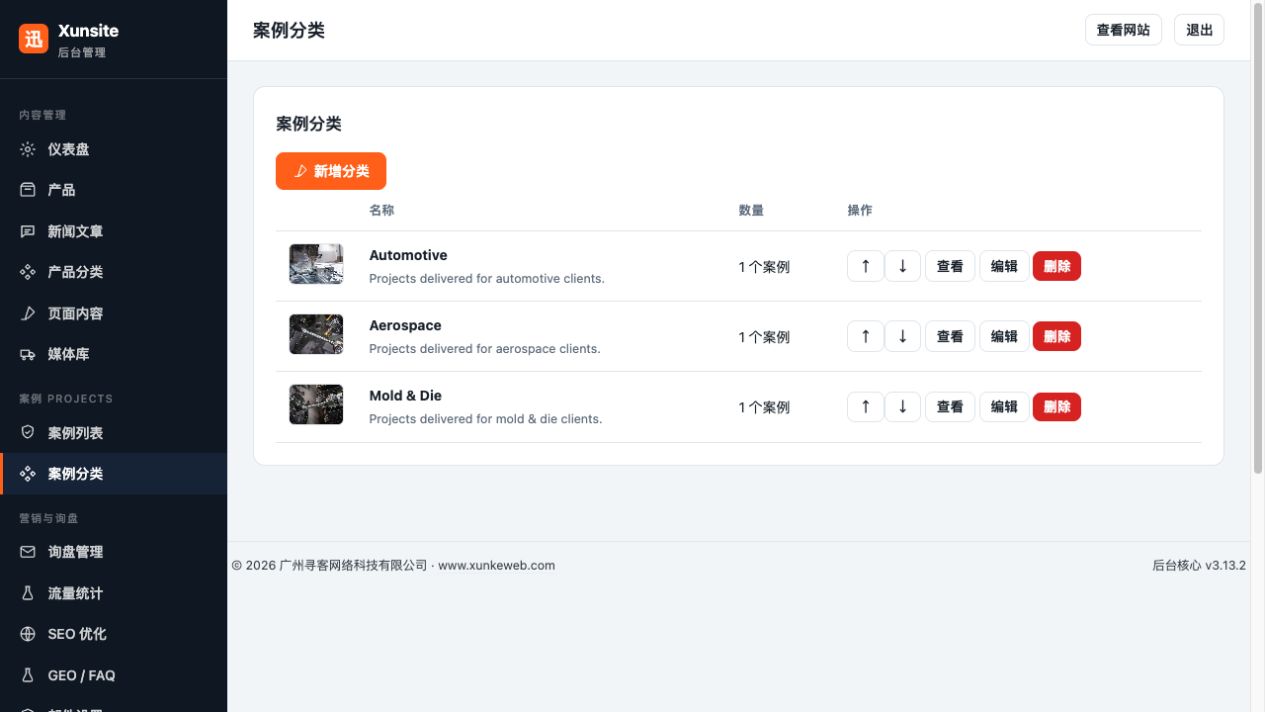The width and height of the screenshot is (1265, 712).
Task: Delete the Mold & Die category
Action: pos(1057,407)
